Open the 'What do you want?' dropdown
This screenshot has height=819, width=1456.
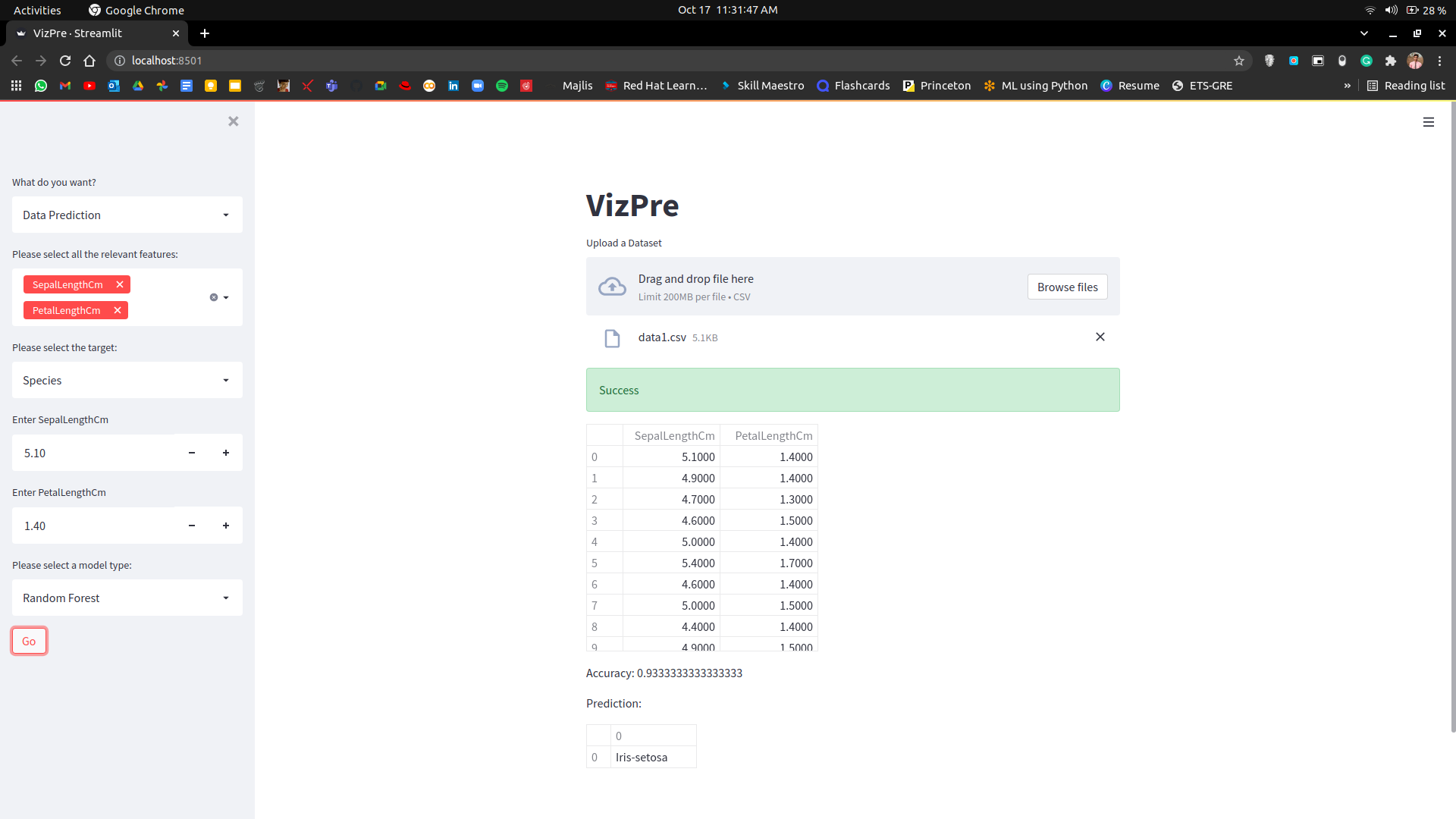click(x=127, y=215)
